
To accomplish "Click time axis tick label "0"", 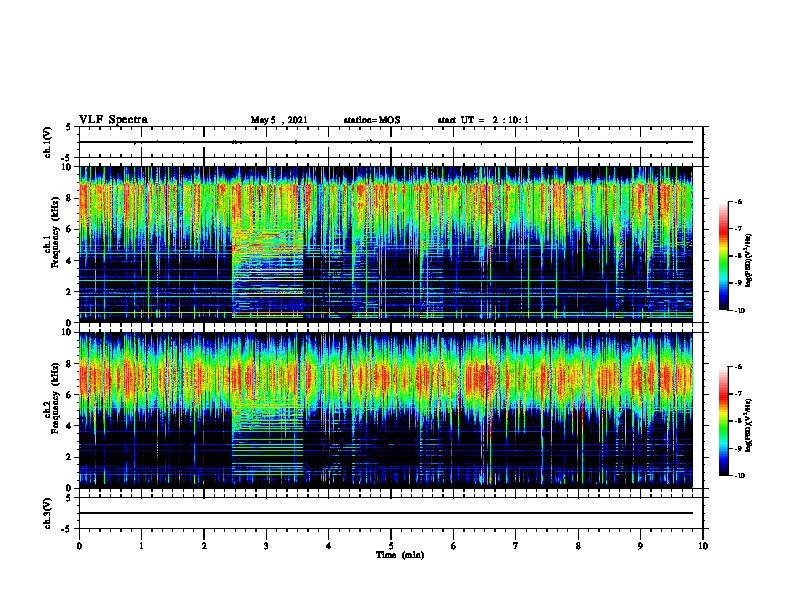I will coord(79,546).
